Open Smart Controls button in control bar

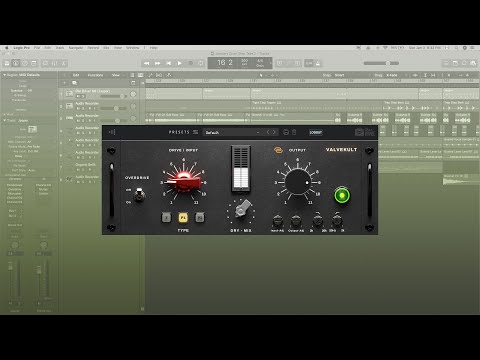tap(45, 63)
